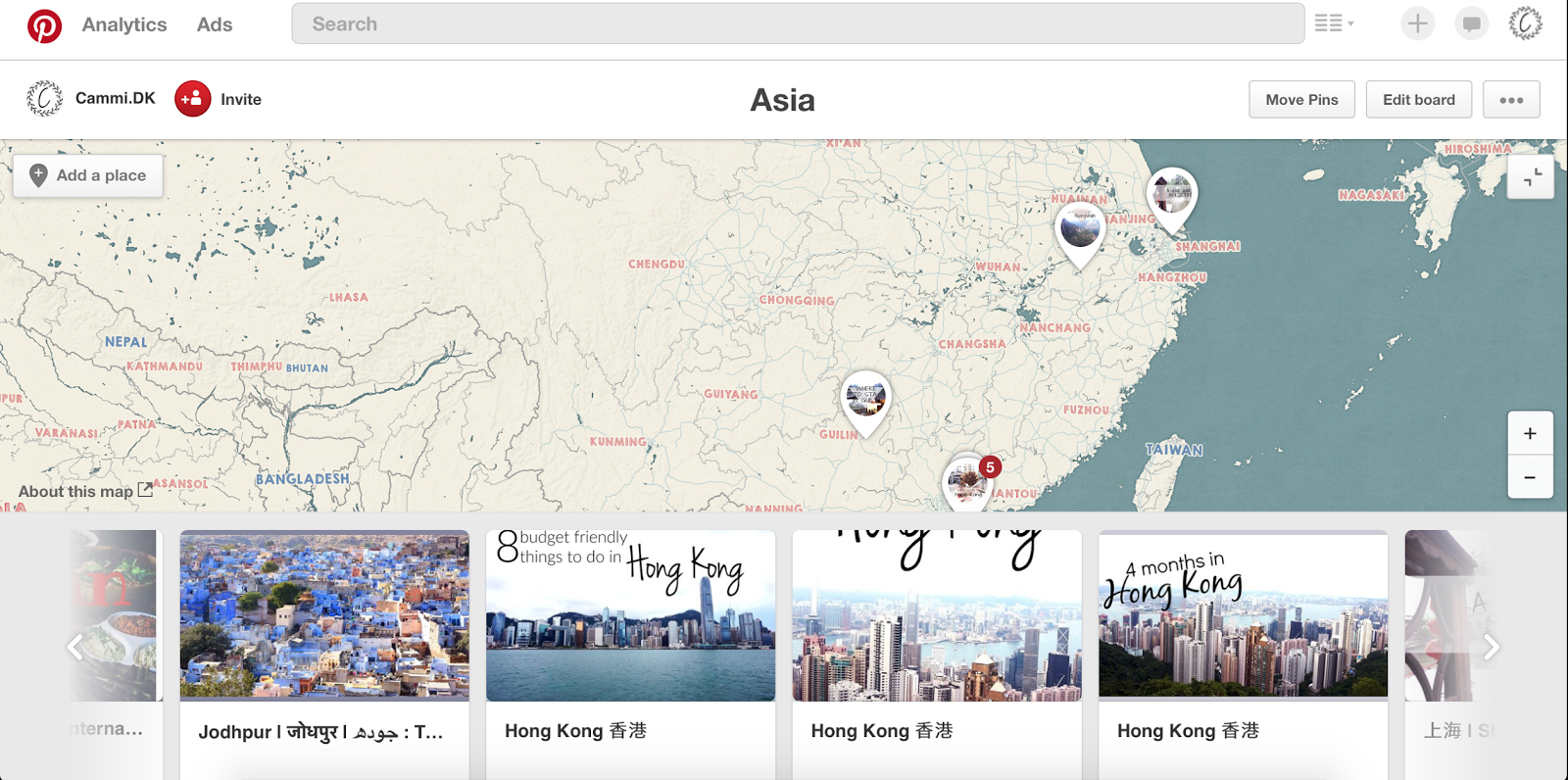Open the Jodhpur blue city pin image
This screenshot has height=780, width=1568.
click(x=324, y=615)
